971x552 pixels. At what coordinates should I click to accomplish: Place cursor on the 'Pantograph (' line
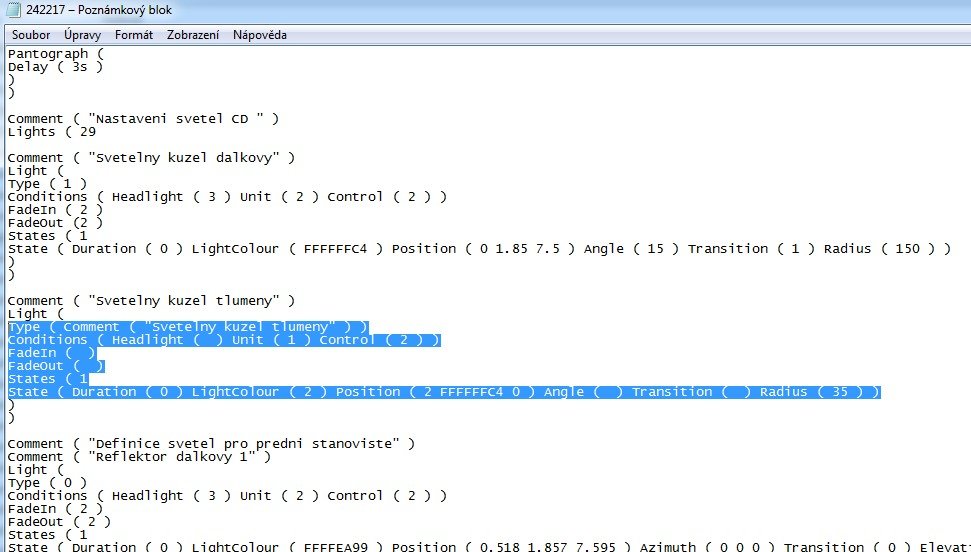coord(55,54)
